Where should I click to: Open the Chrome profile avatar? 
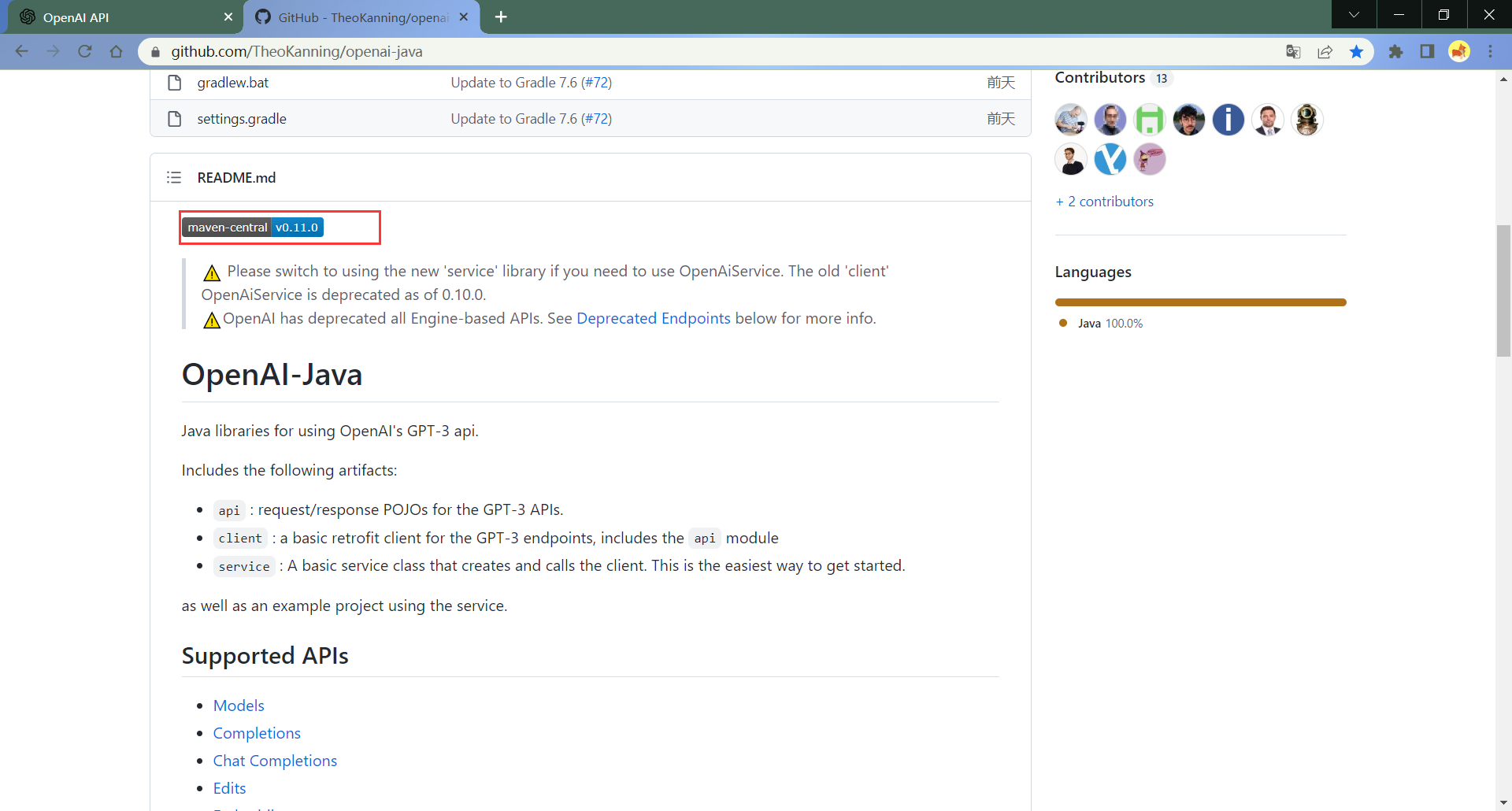coord(1459,51)
